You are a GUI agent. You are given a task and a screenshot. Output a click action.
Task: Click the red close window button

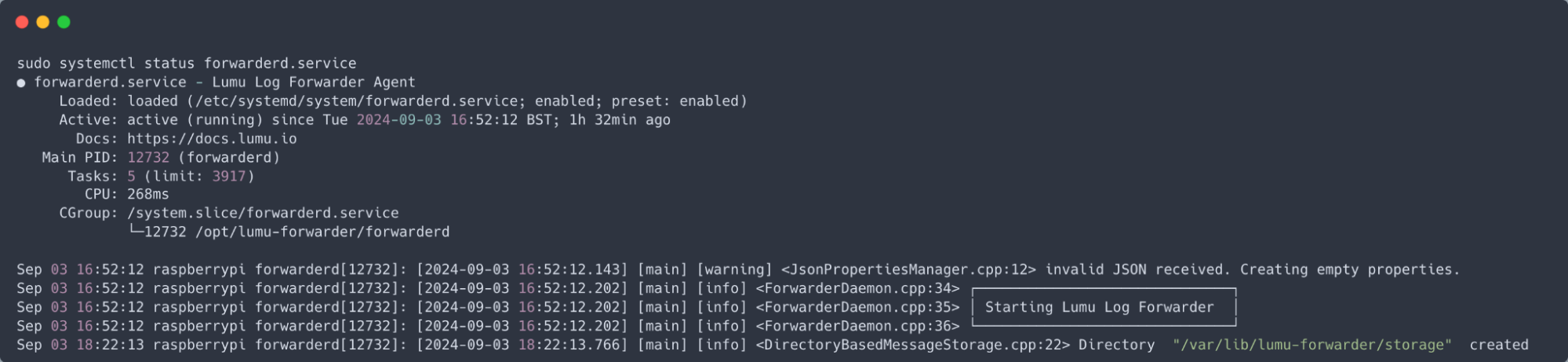pos(22,22)
